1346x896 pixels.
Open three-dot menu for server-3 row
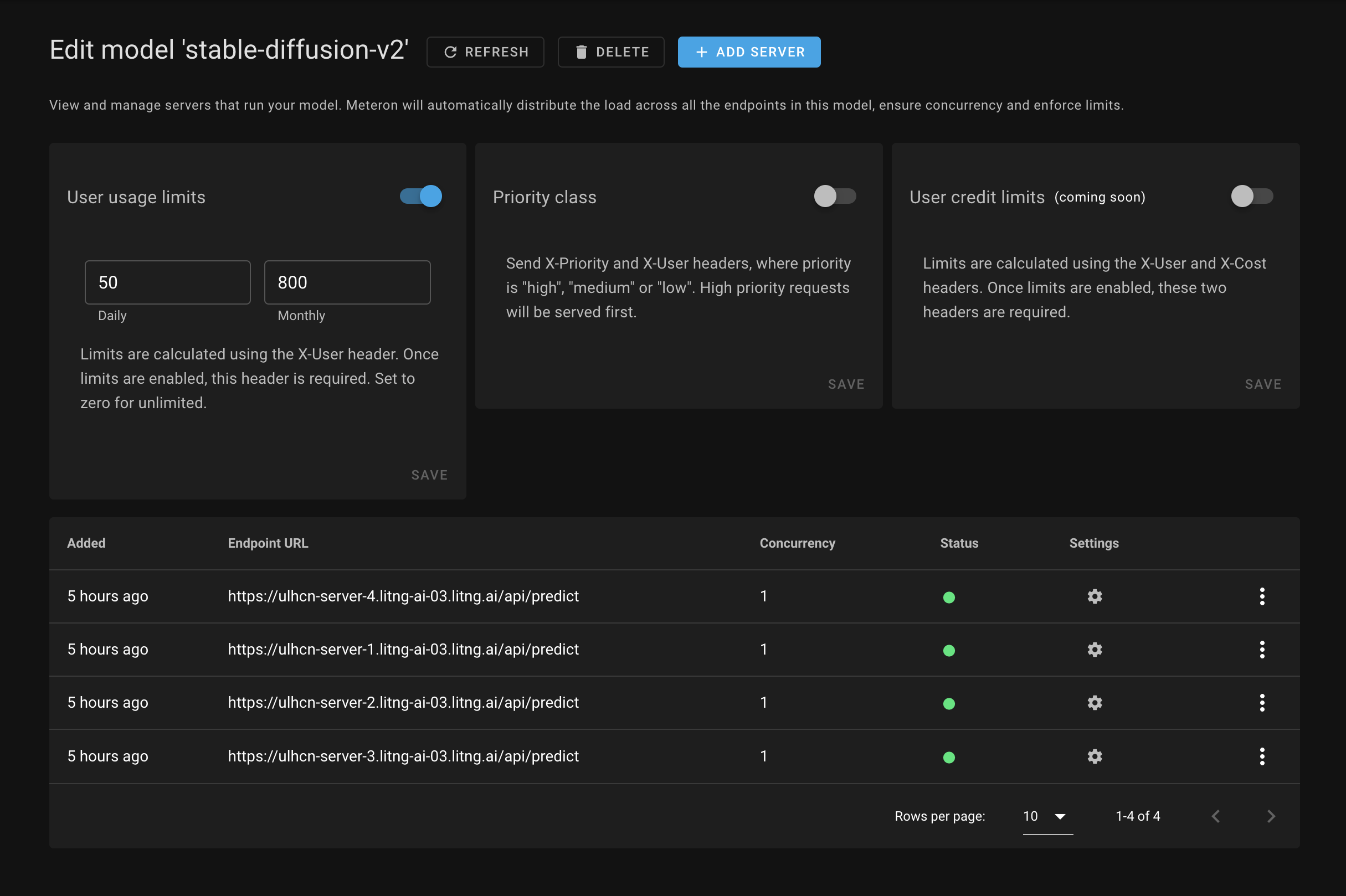coord(1261,756)
